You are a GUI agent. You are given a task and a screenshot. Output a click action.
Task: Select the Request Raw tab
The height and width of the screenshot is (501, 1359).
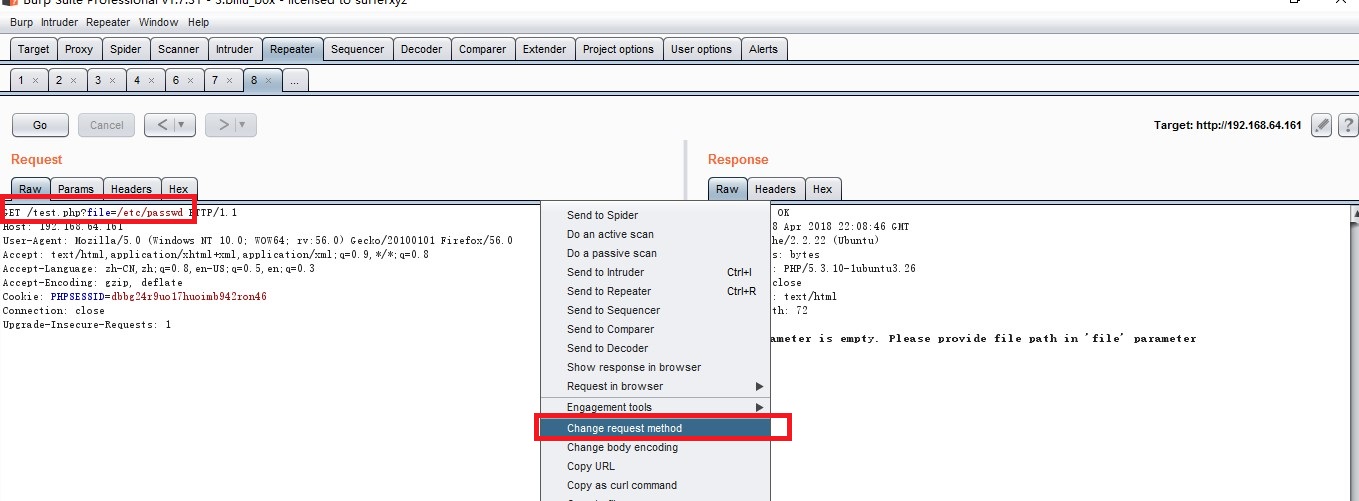[x=30, y=189]
